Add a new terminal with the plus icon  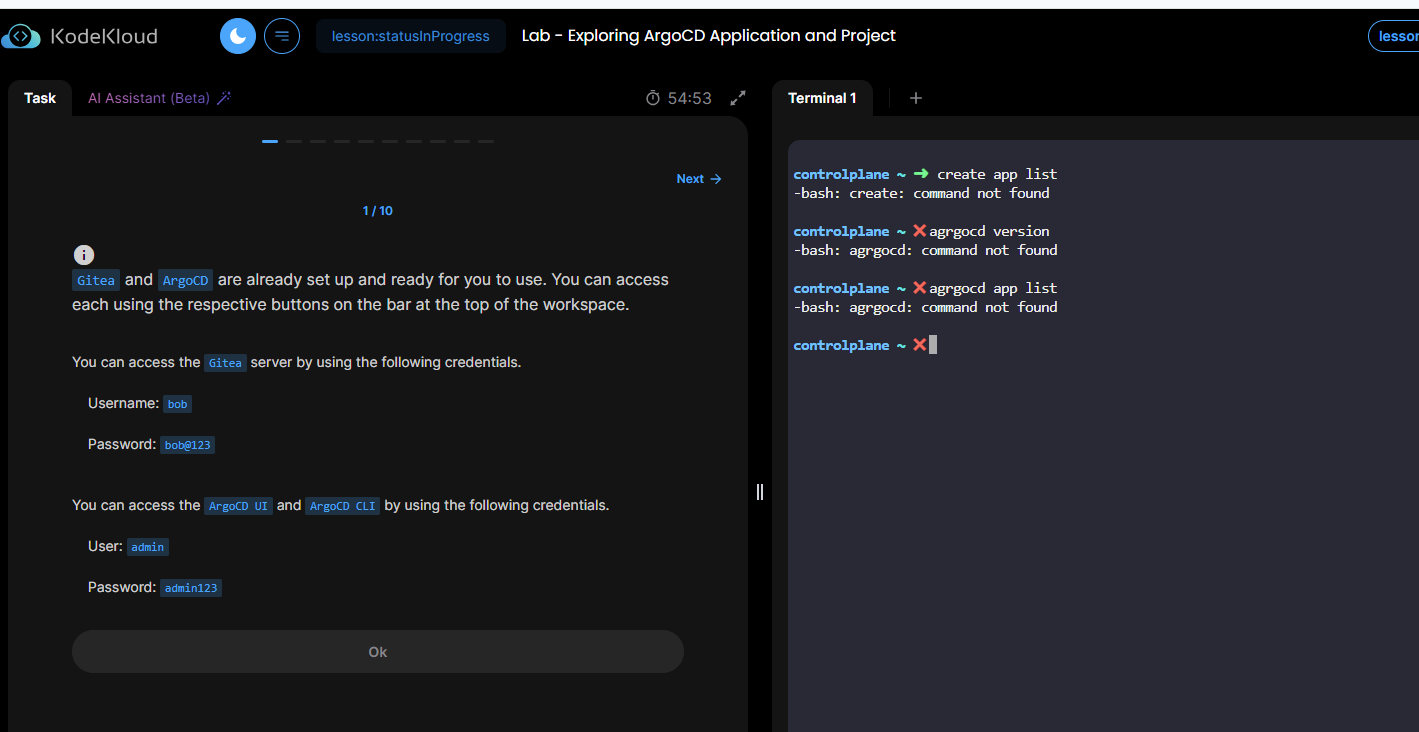point(916,98)
